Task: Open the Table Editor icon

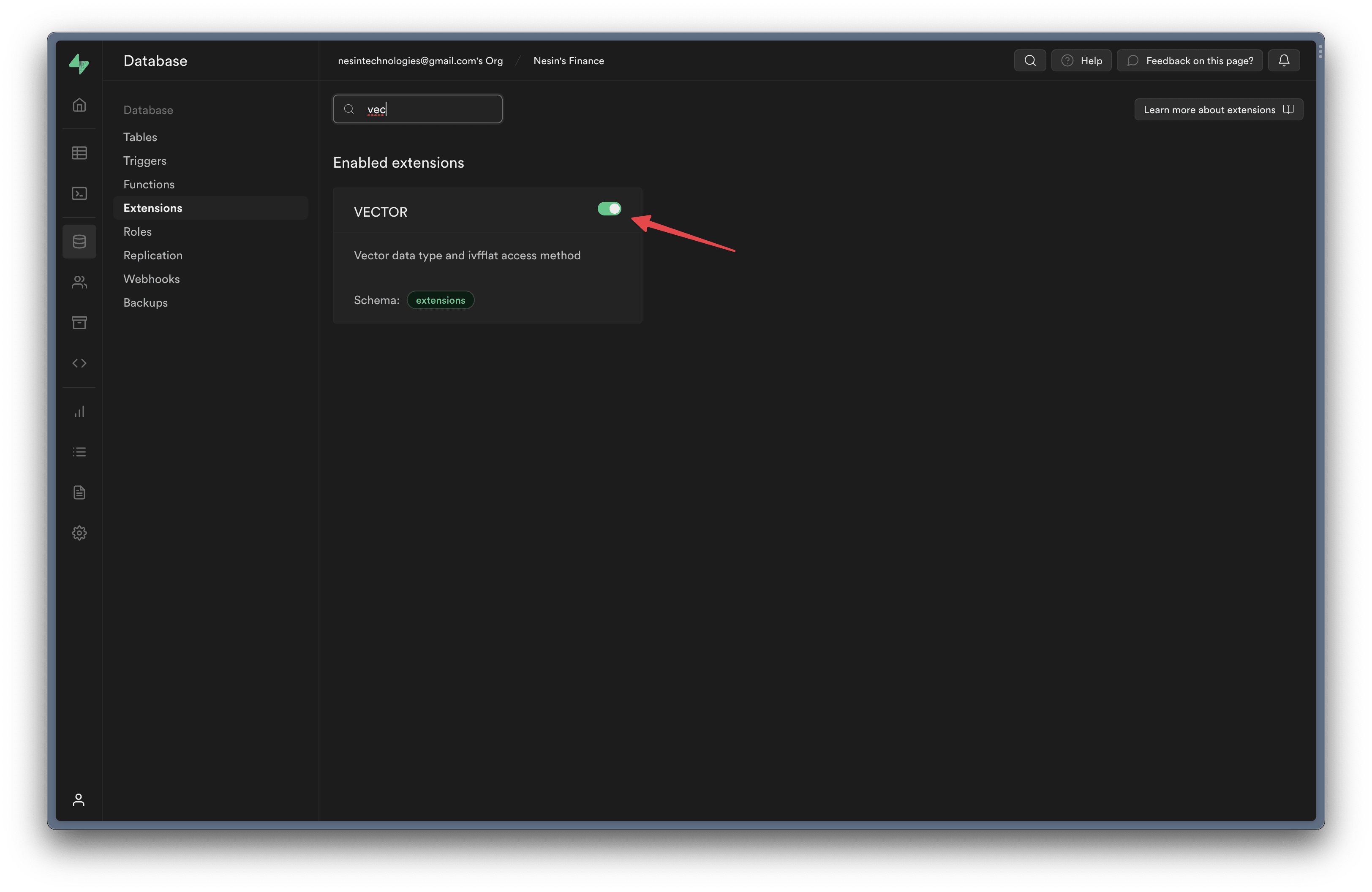Action: [x=79, y=153]
